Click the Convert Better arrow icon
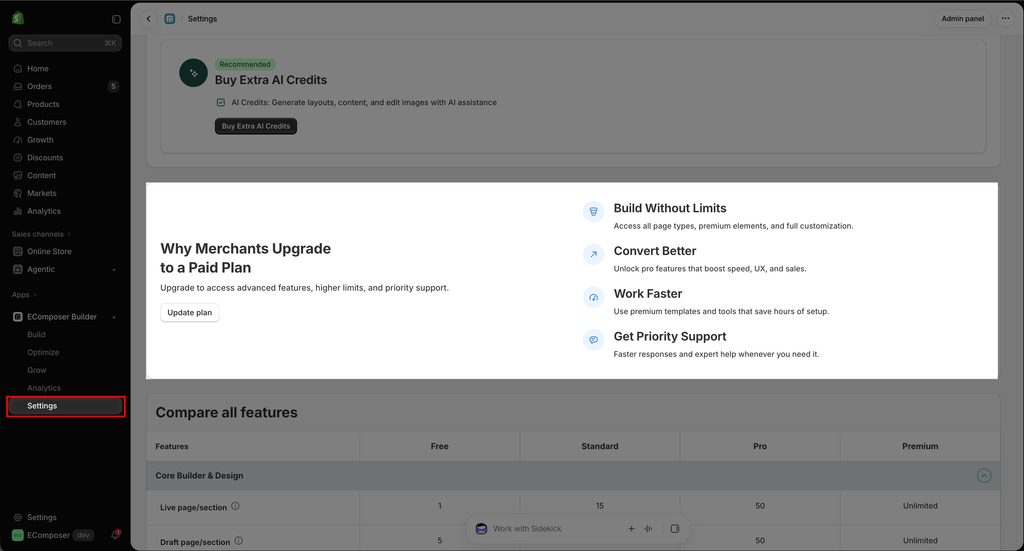The height and width of the screenshot is (551, 1024). pyautogui.click(x=594, y=254)
